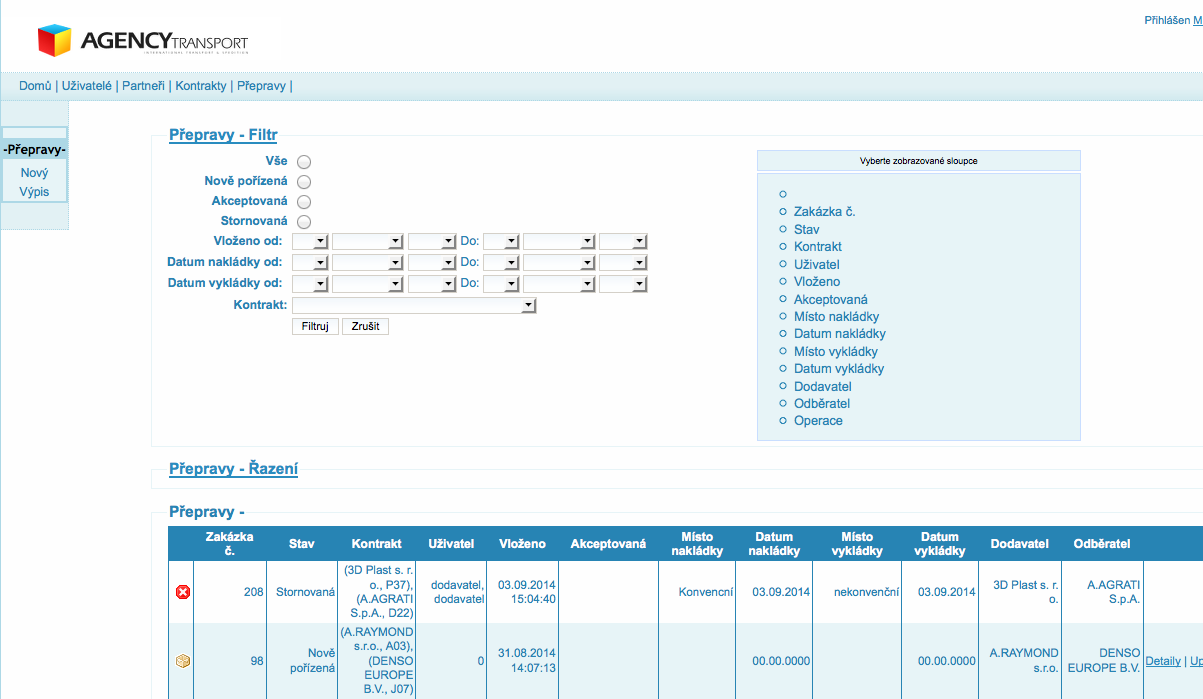Click the Nový sidebar link
The height and width of the screenshot is (699, 1203).
click(34, 173)
